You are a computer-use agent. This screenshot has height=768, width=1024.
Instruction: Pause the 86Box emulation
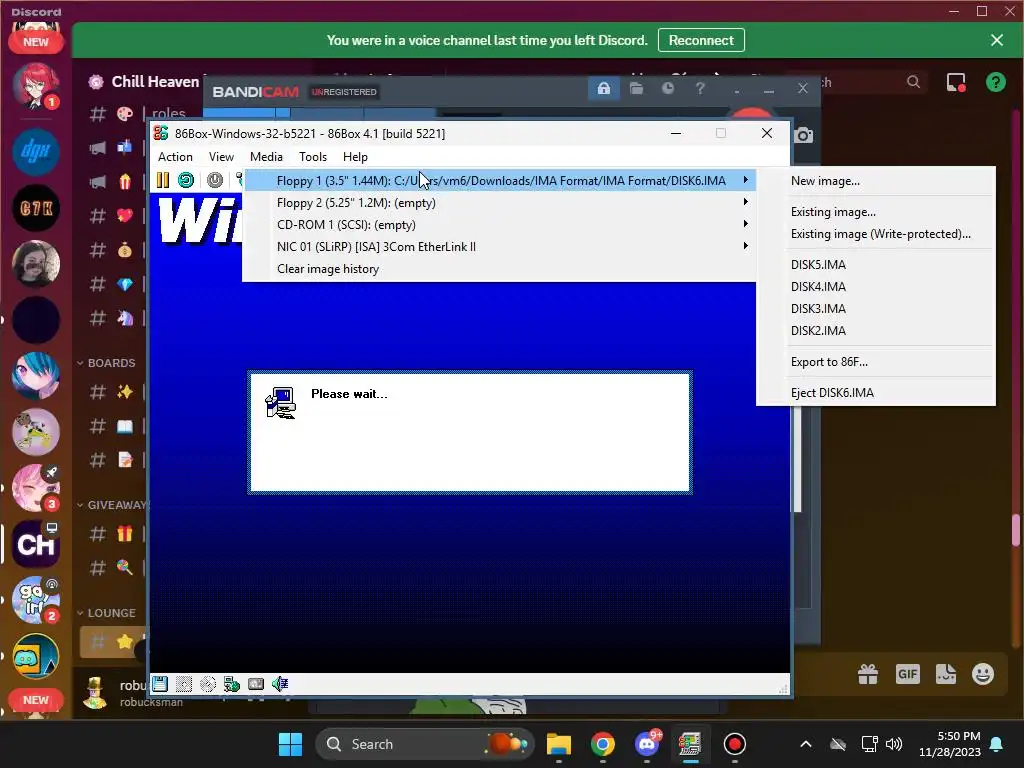point(163,180)
